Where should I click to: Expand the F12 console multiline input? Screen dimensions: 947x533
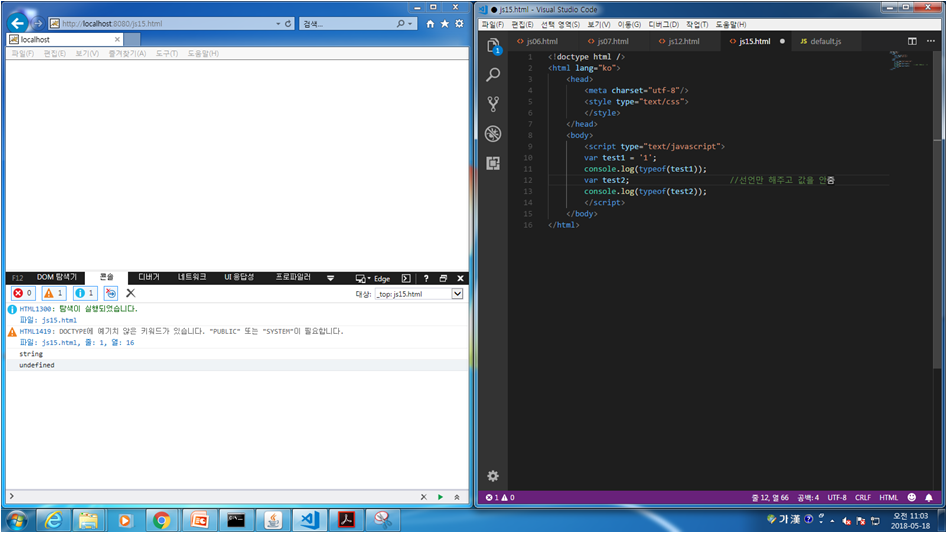click(x=457, y=497)
